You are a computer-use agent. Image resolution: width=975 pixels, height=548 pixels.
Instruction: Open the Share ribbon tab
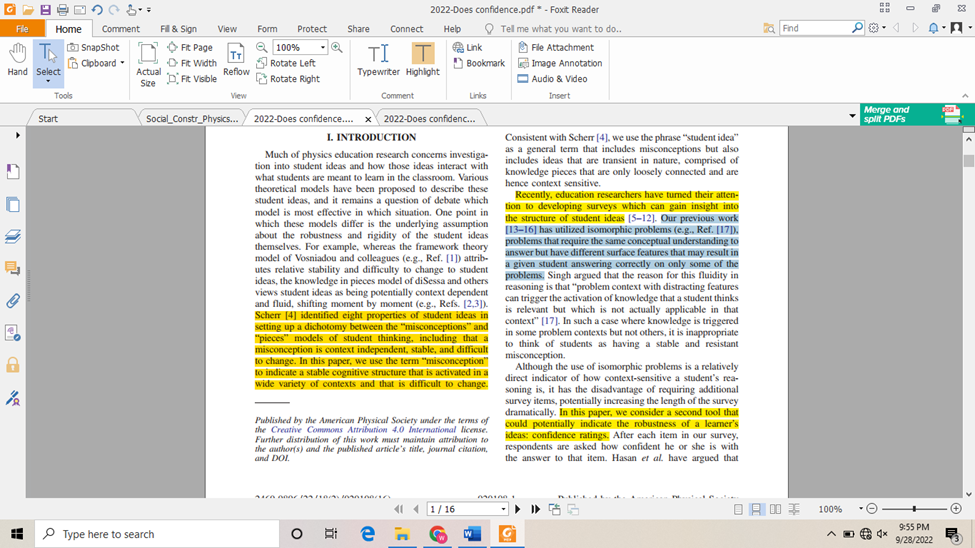click(x=358, y=29)
